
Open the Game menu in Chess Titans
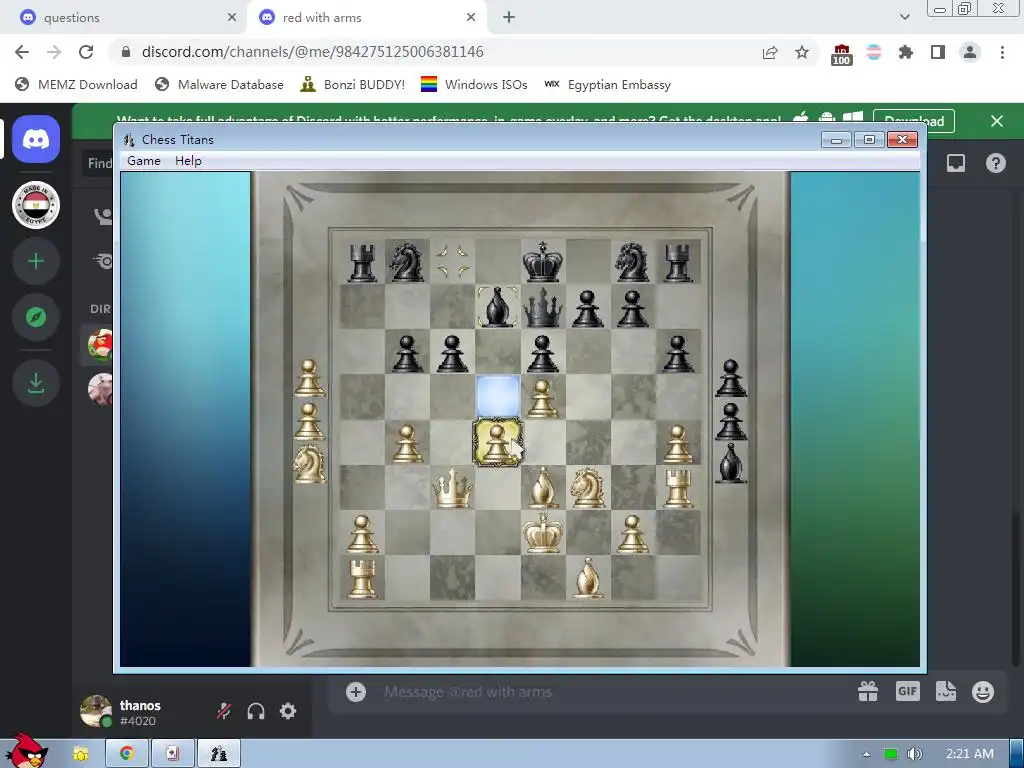coord(144,161)
